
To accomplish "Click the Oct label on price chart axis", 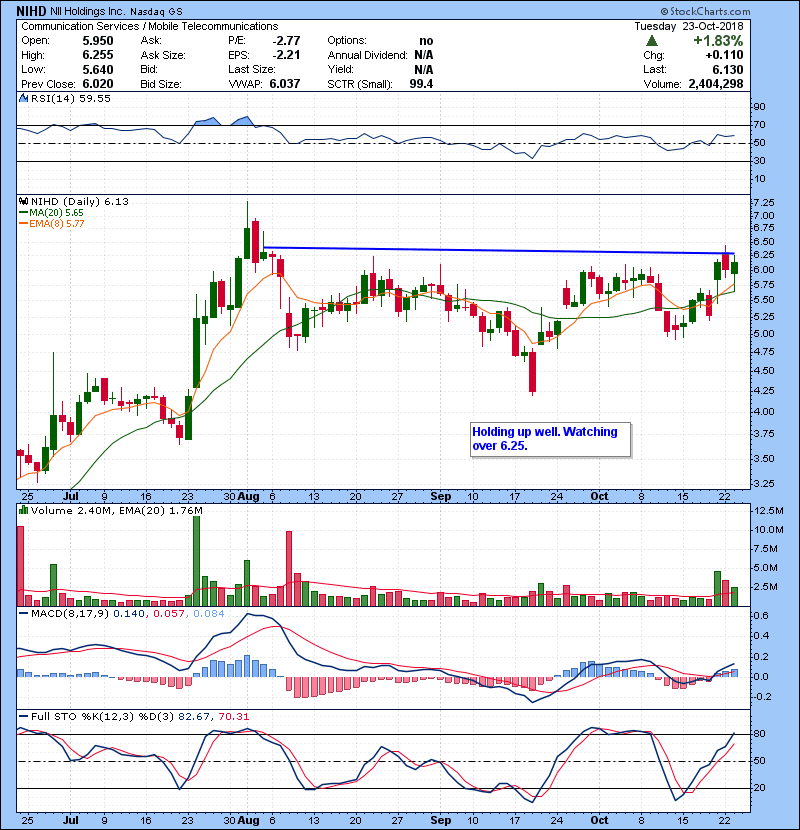I will click(x=599, y=497).
